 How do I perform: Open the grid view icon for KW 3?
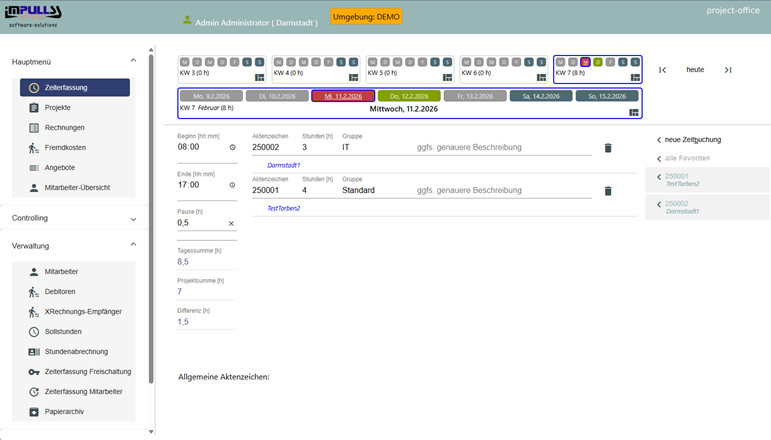click(260, 76)
